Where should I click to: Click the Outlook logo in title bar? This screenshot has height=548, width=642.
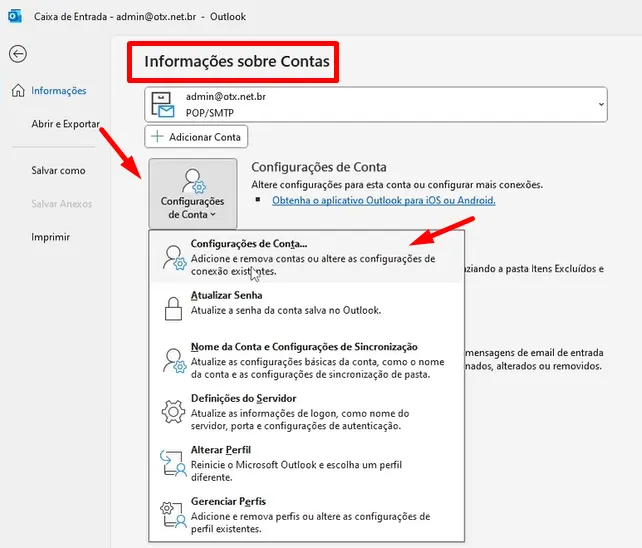[15, 17]
